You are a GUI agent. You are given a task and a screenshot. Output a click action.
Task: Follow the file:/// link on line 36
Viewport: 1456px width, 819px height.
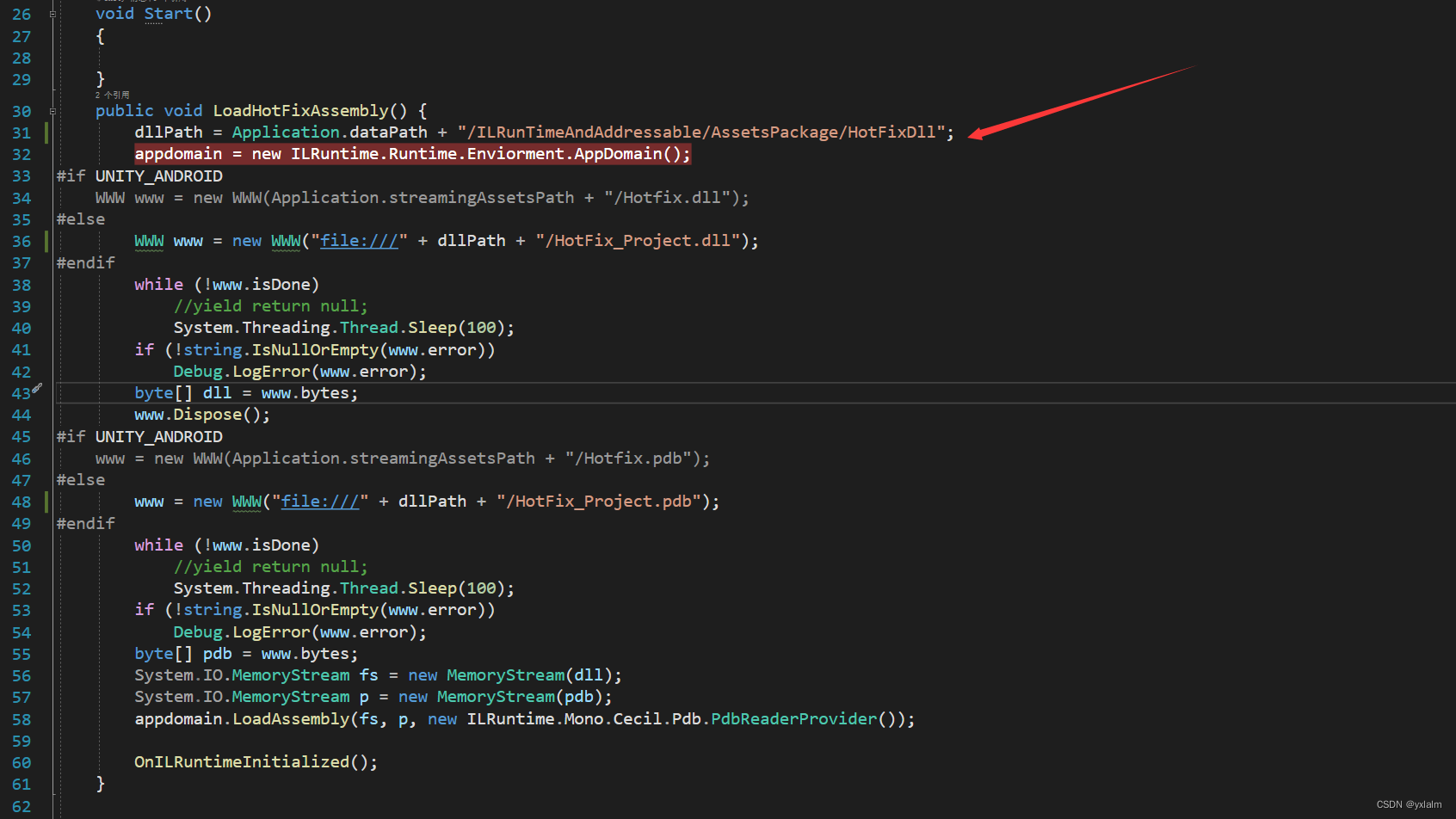pos(359,241)
